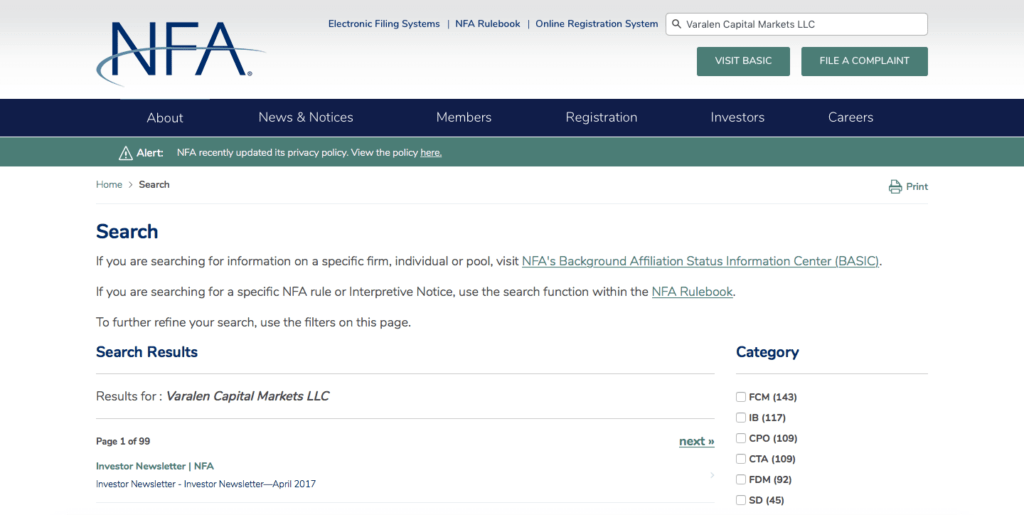The image size is (1024, 515).
Task: Click the magnifier icon in search box
Action: click(x=677, y=24)
